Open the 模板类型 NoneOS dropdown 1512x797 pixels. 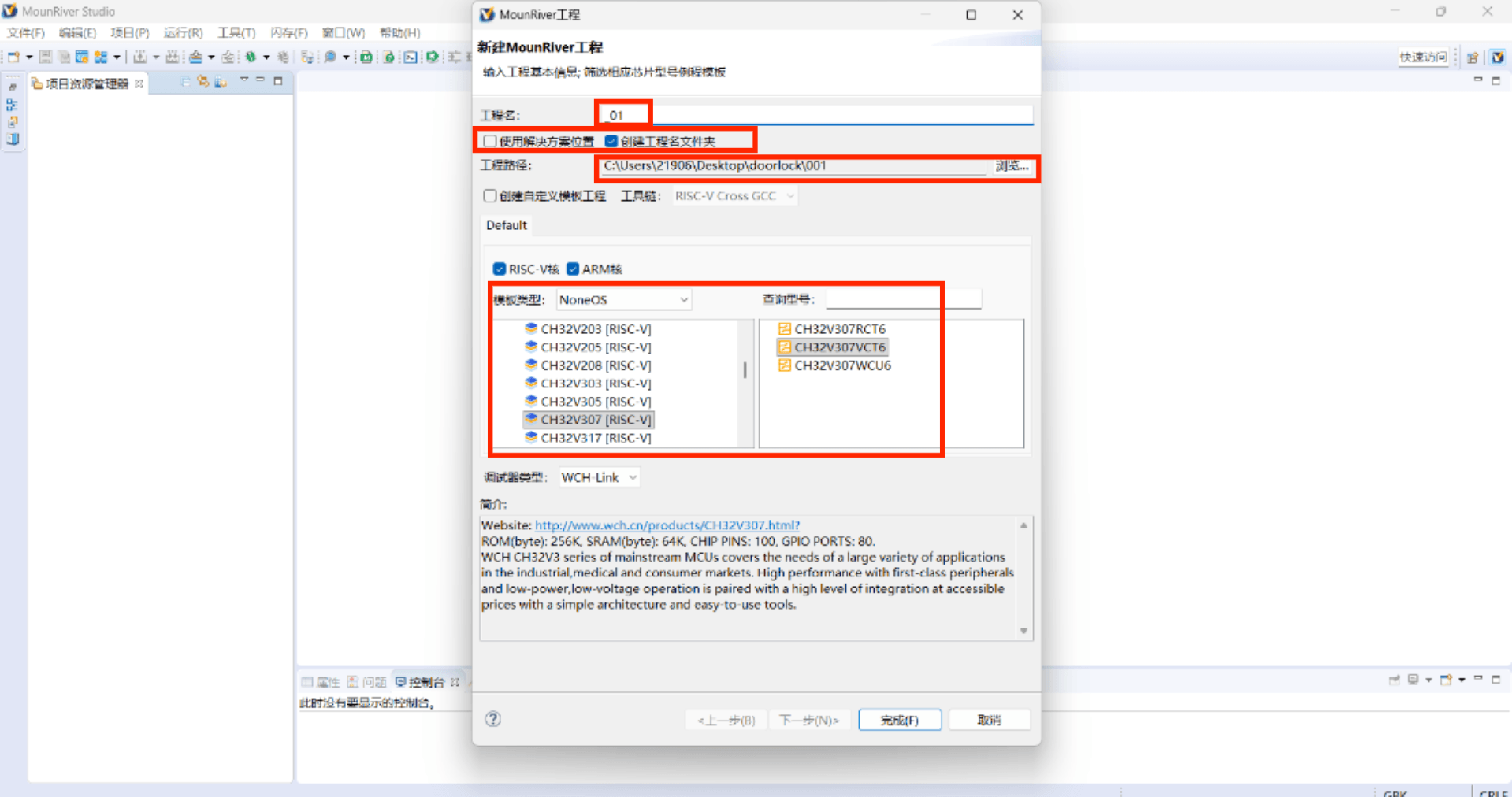[623, 300]
